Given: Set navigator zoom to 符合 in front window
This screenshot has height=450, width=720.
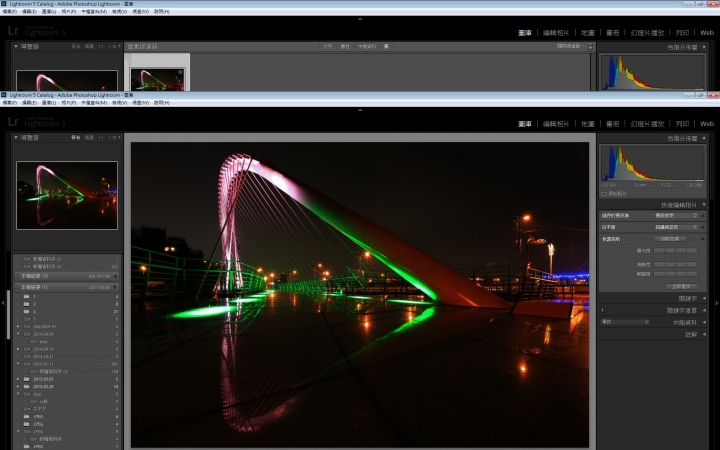Looking at the screenshot, I should [75, 137].
